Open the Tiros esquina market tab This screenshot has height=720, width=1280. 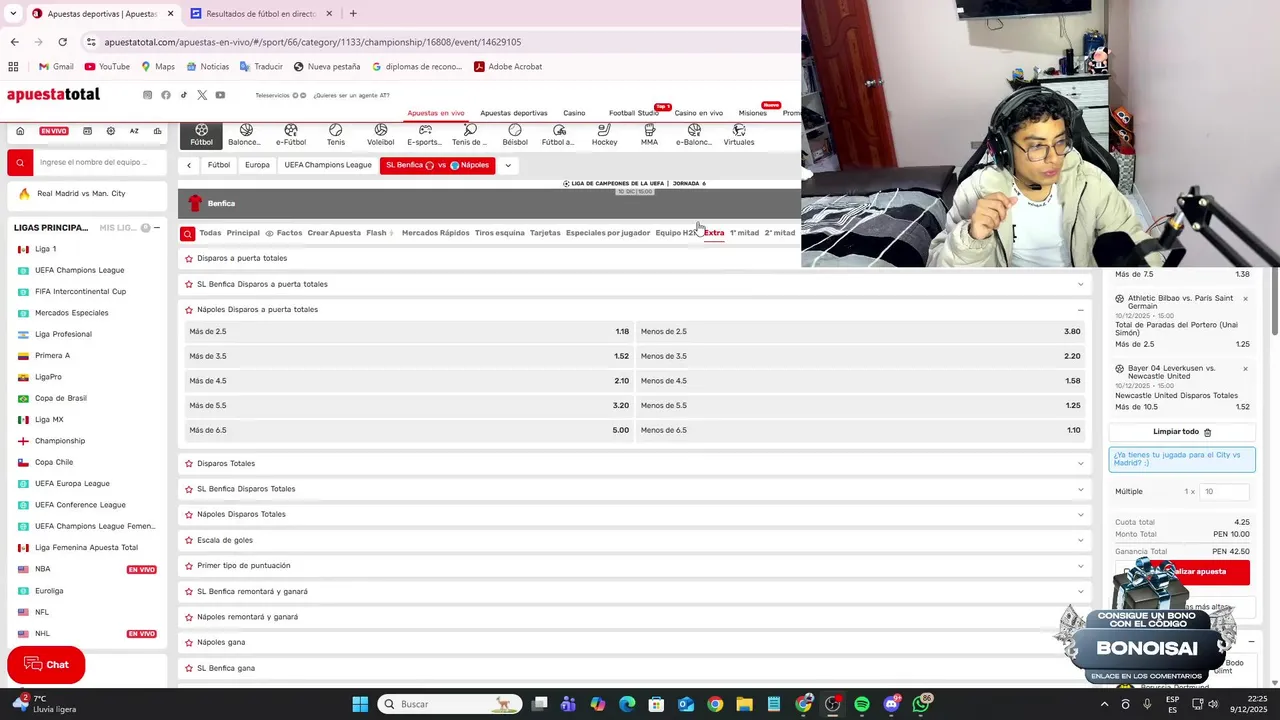click(499, 233)
